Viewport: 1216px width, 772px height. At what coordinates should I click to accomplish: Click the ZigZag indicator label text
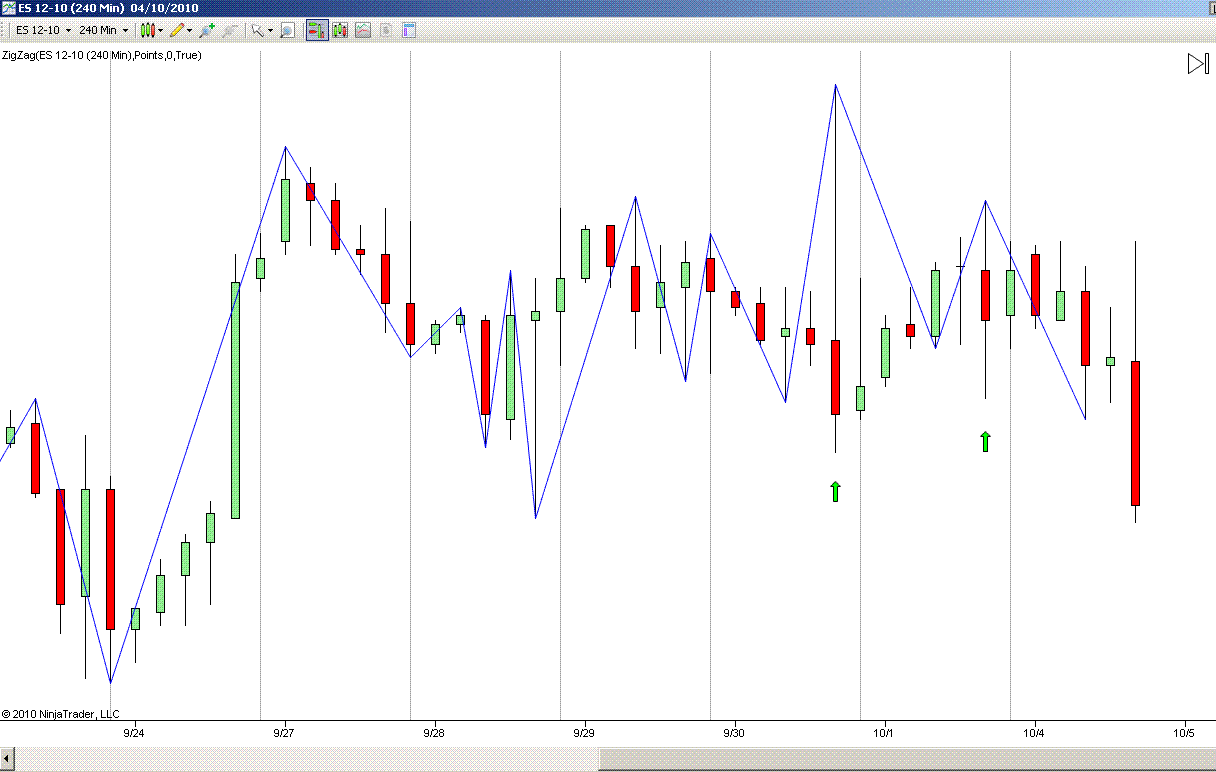tap(101, 55)
